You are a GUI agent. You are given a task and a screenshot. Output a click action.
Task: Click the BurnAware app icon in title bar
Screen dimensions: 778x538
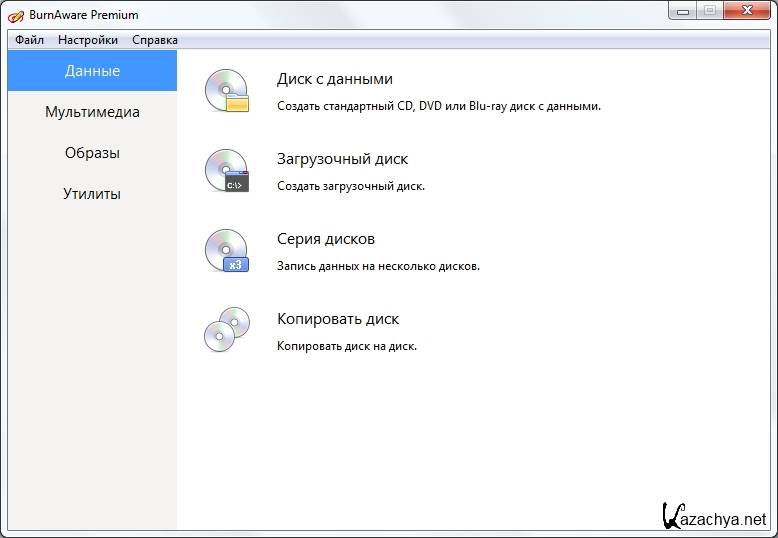[x=17, y=15]
